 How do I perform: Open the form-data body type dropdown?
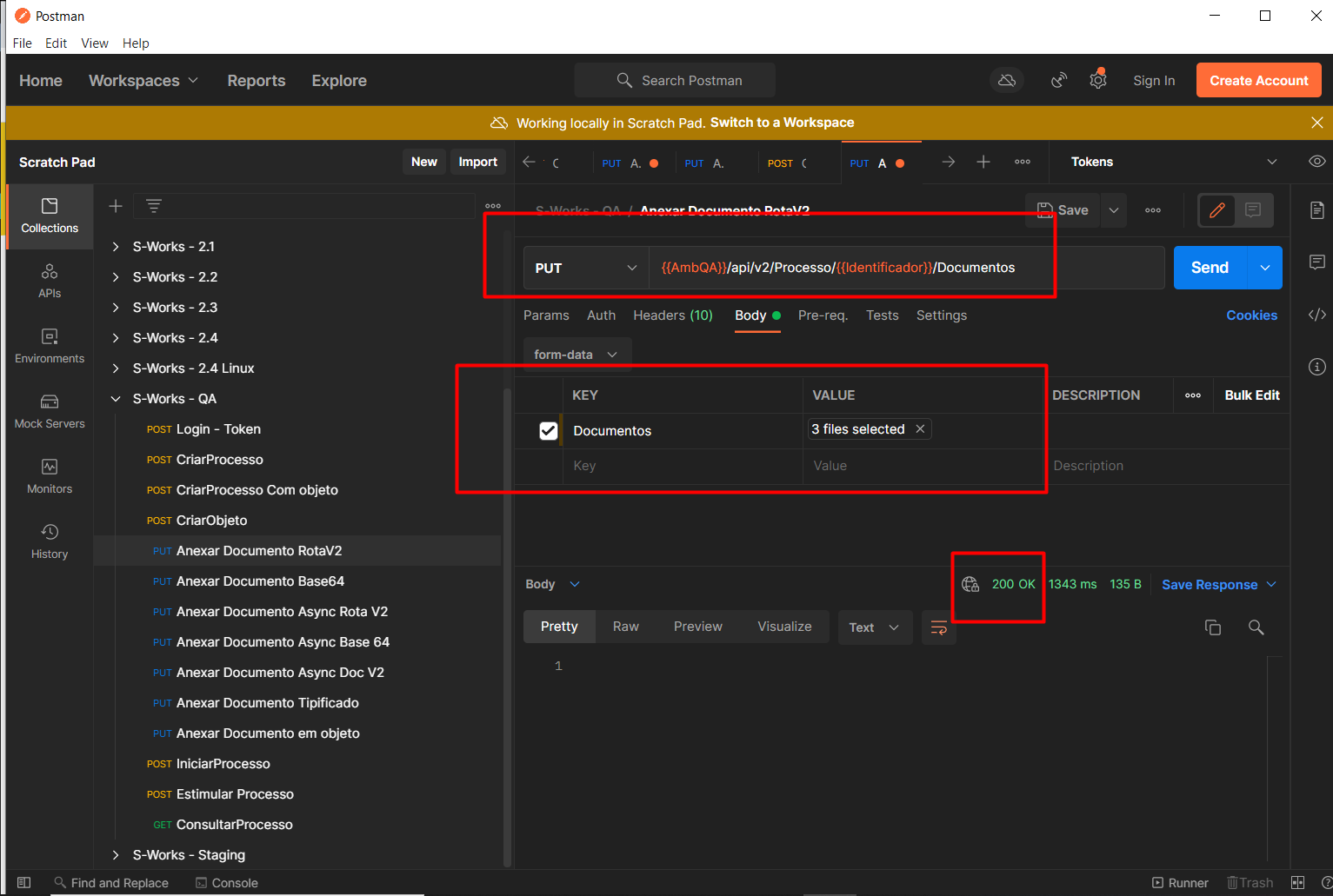(577, 355)
